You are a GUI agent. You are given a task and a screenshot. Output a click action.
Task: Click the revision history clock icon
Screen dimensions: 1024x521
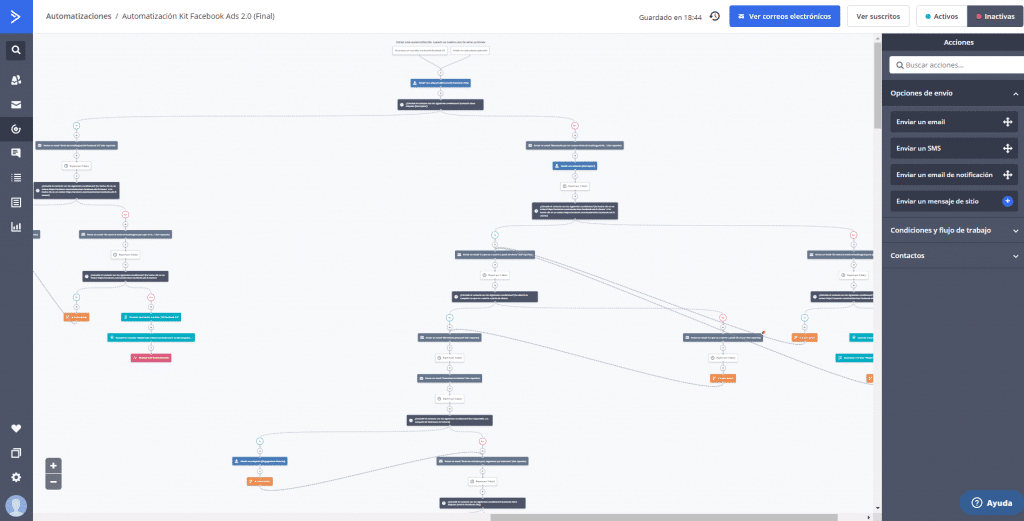[715, 16]
